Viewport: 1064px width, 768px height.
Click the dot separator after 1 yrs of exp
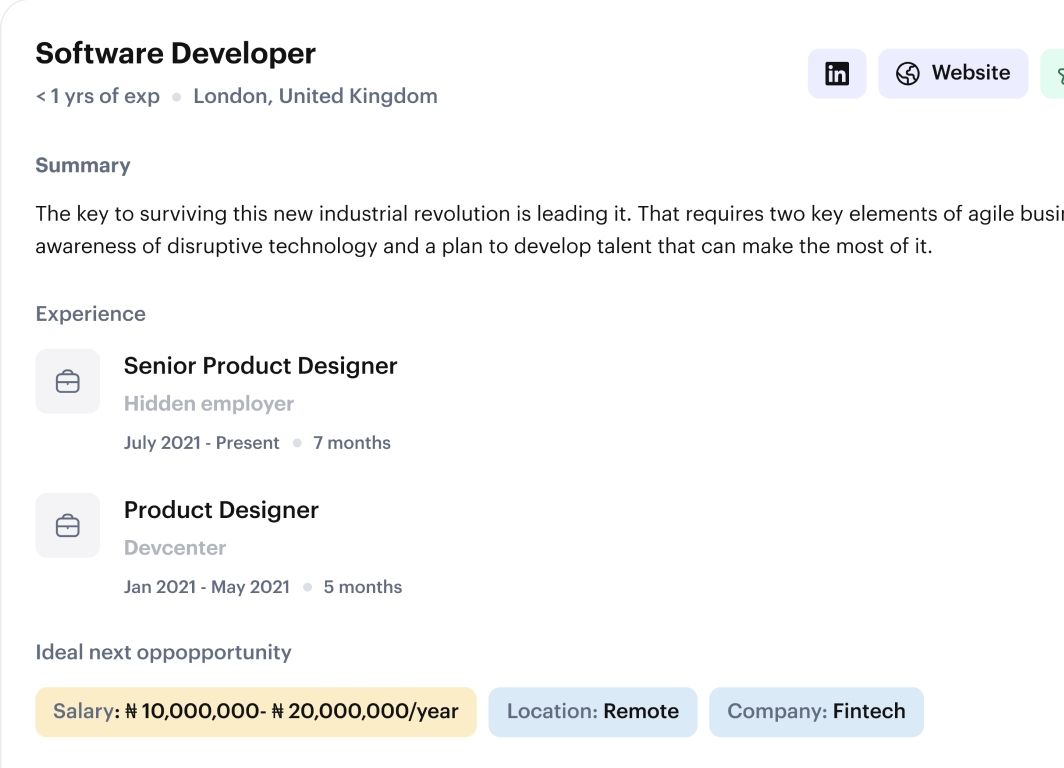(178, 96)
